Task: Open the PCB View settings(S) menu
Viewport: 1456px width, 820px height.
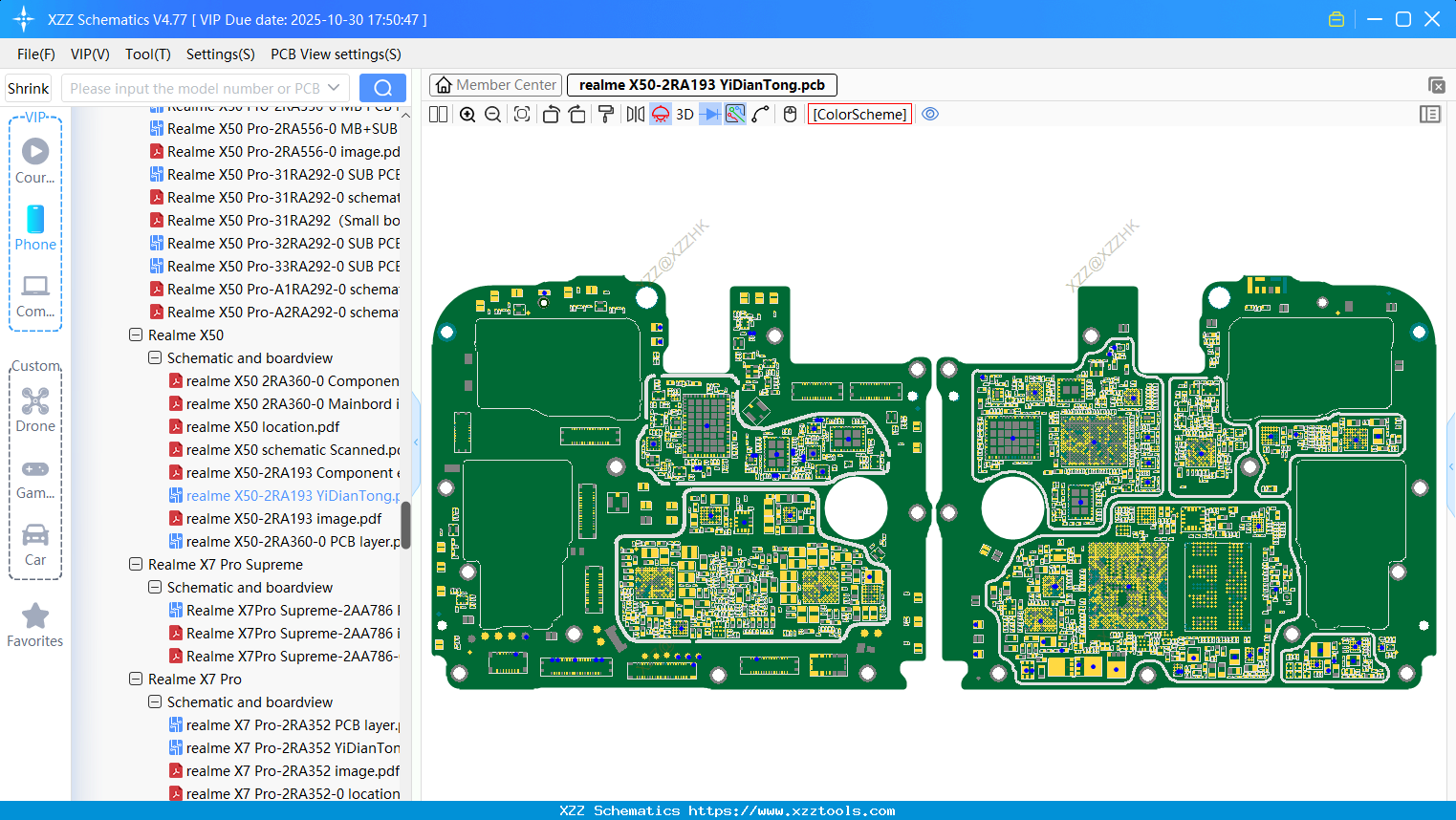Action: (x=336, y=54)
